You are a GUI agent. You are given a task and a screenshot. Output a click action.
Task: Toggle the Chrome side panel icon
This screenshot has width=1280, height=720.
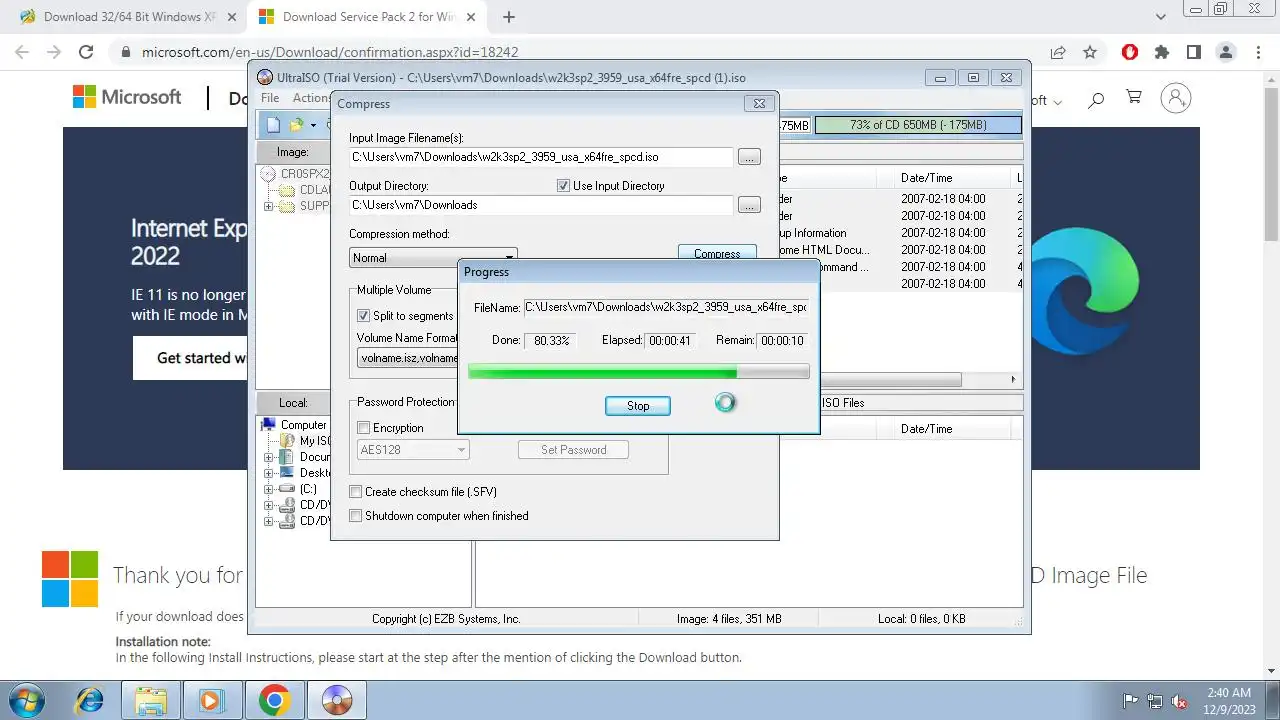coord(1193,52)
